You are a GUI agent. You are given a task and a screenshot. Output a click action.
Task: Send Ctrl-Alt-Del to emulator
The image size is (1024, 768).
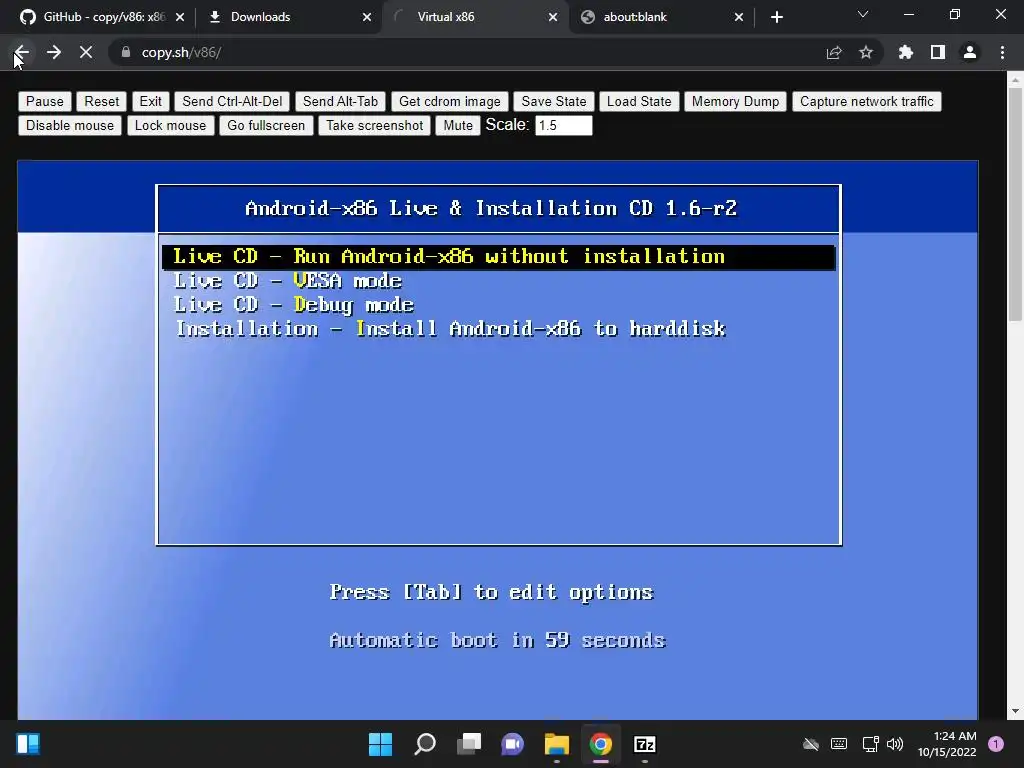(232, 101)
